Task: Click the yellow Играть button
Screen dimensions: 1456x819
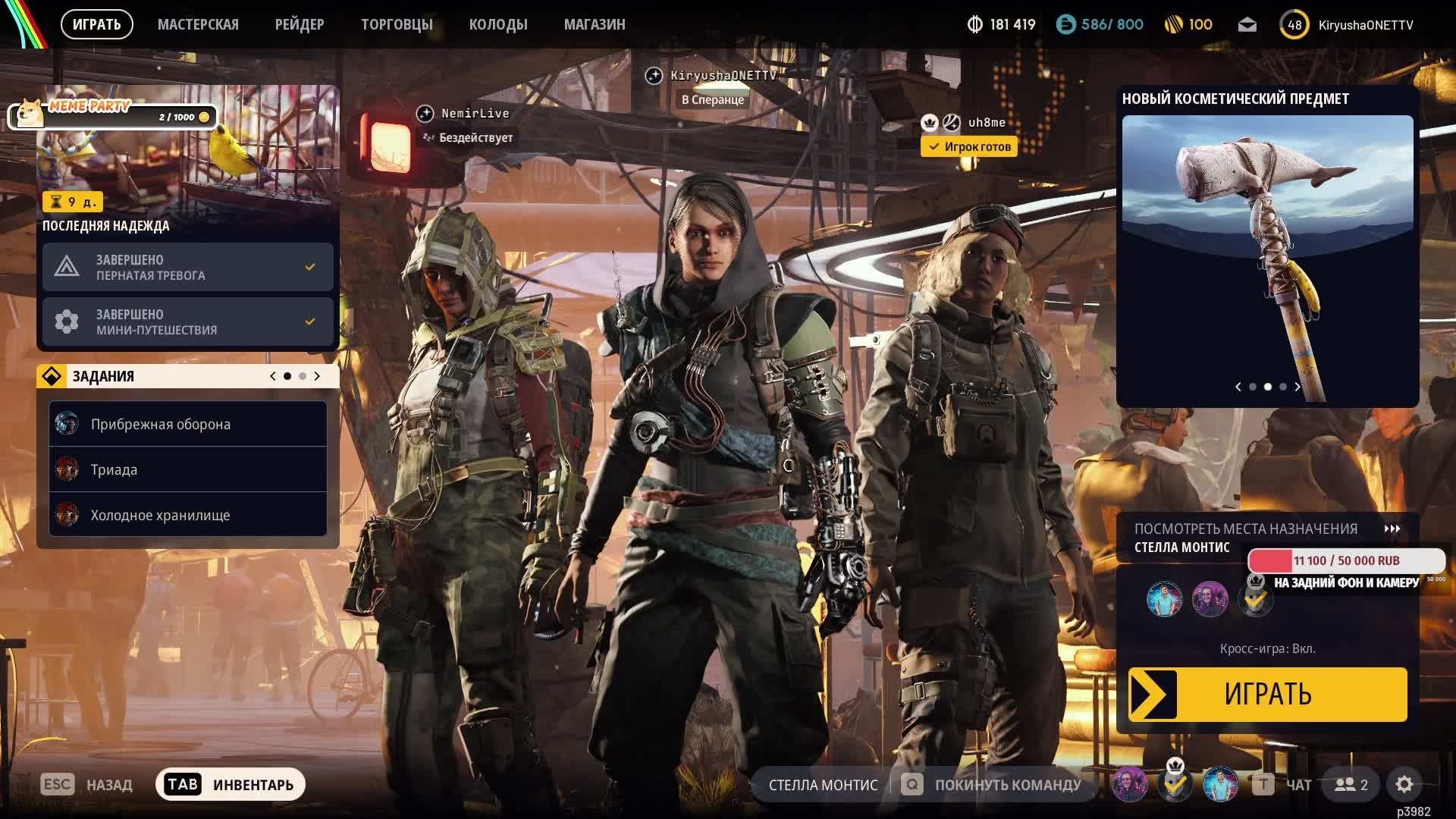Action: pos(1267,694)
